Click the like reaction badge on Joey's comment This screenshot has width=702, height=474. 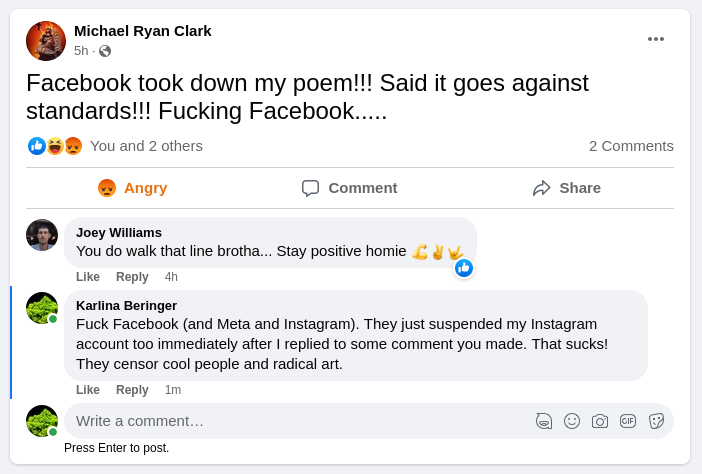(464, 268)
